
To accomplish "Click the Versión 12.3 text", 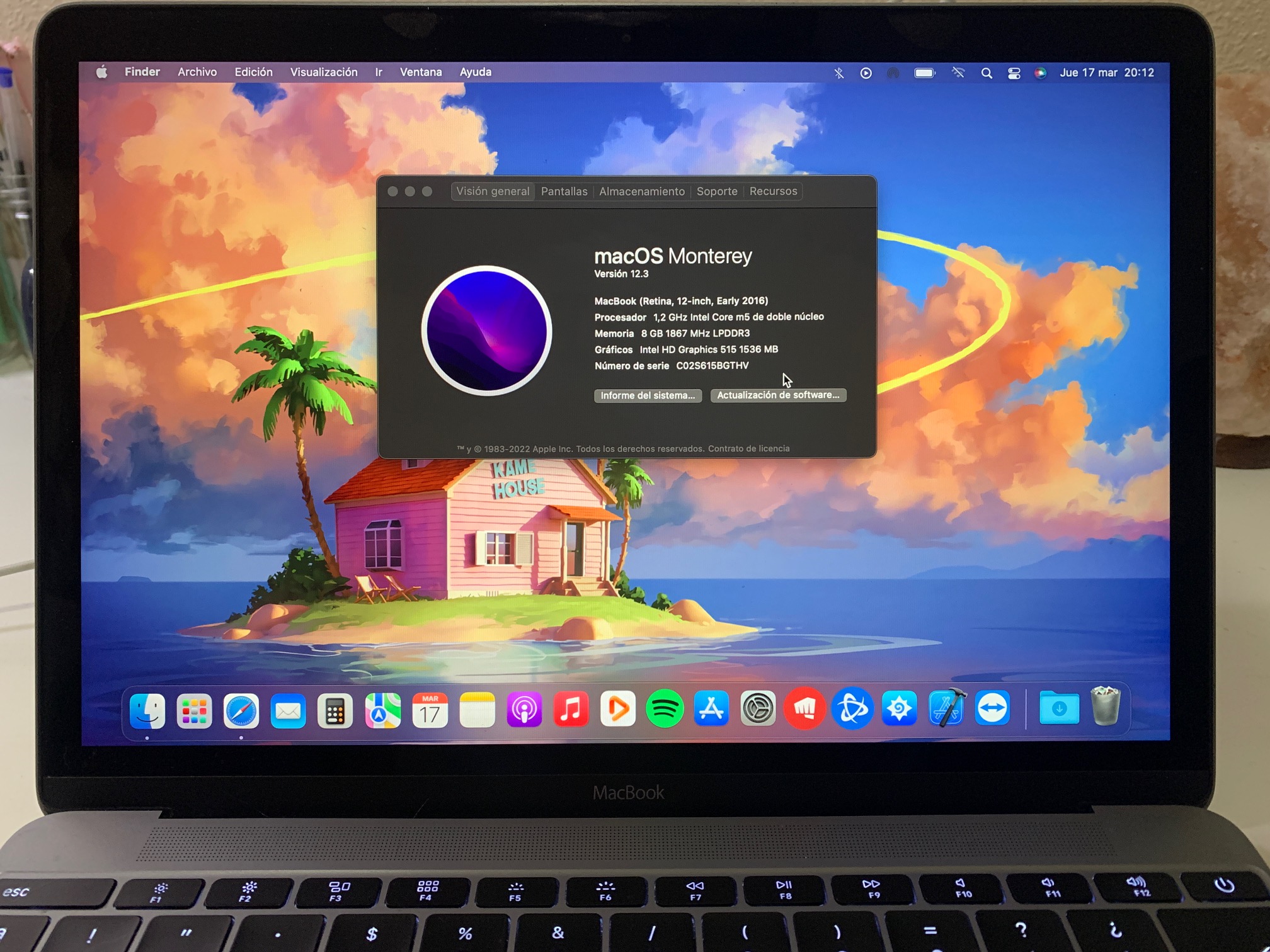I will click(x=621, y=274).
